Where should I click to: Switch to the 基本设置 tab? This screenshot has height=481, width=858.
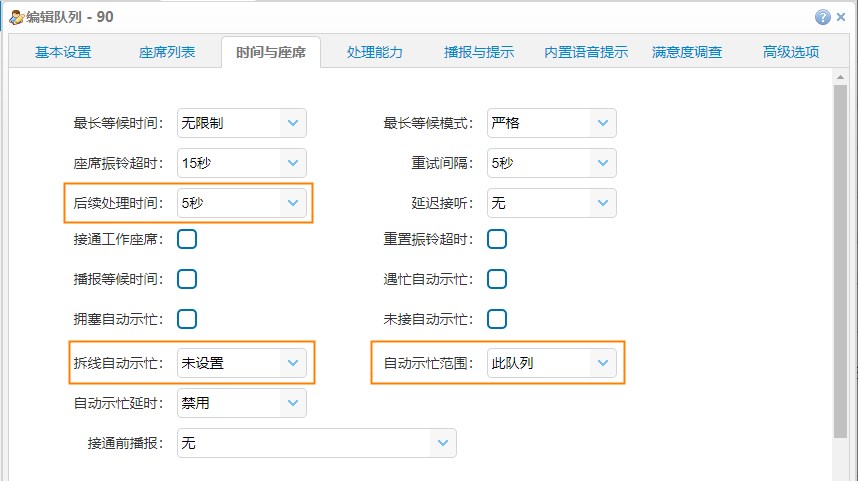(x=63, y=53)
